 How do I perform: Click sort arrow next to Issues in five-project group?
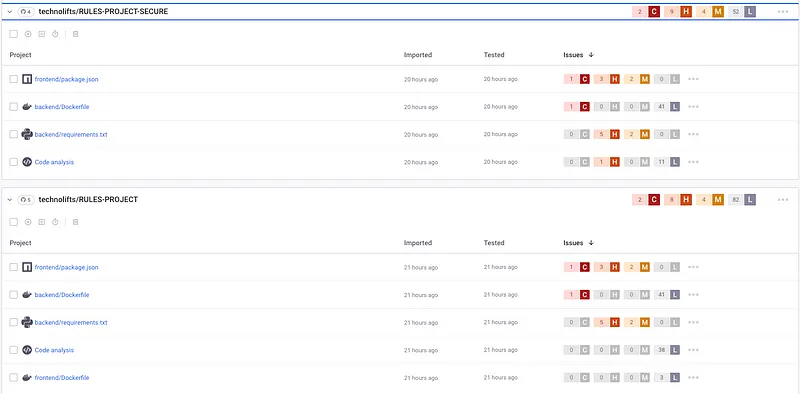[591, 243]
